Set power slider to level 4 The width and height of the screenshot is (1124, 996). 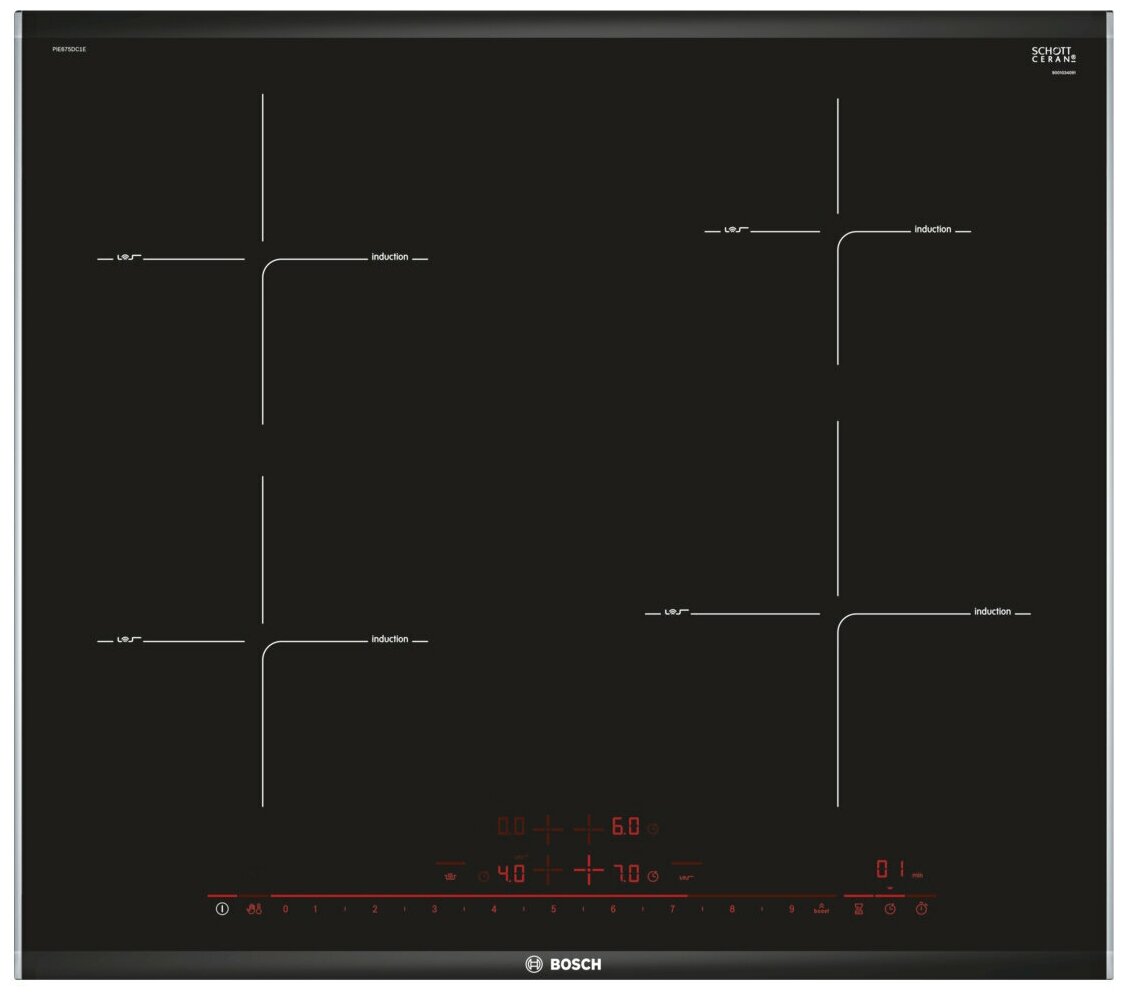pos(494,909)
